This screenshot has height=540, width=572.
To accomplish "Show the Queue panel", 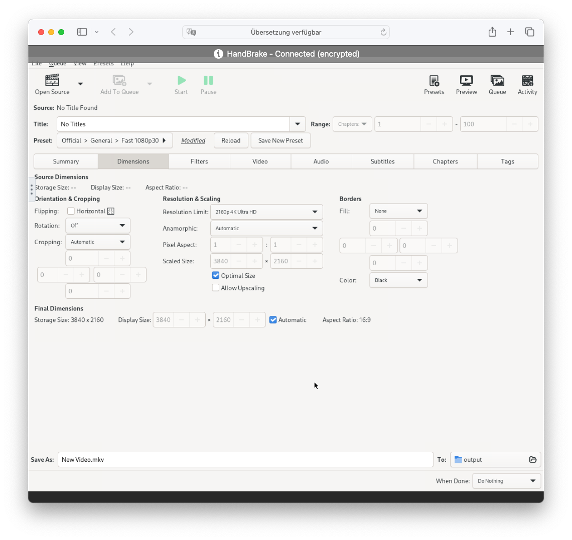I will pyautogui.click(x=497, y=80).
